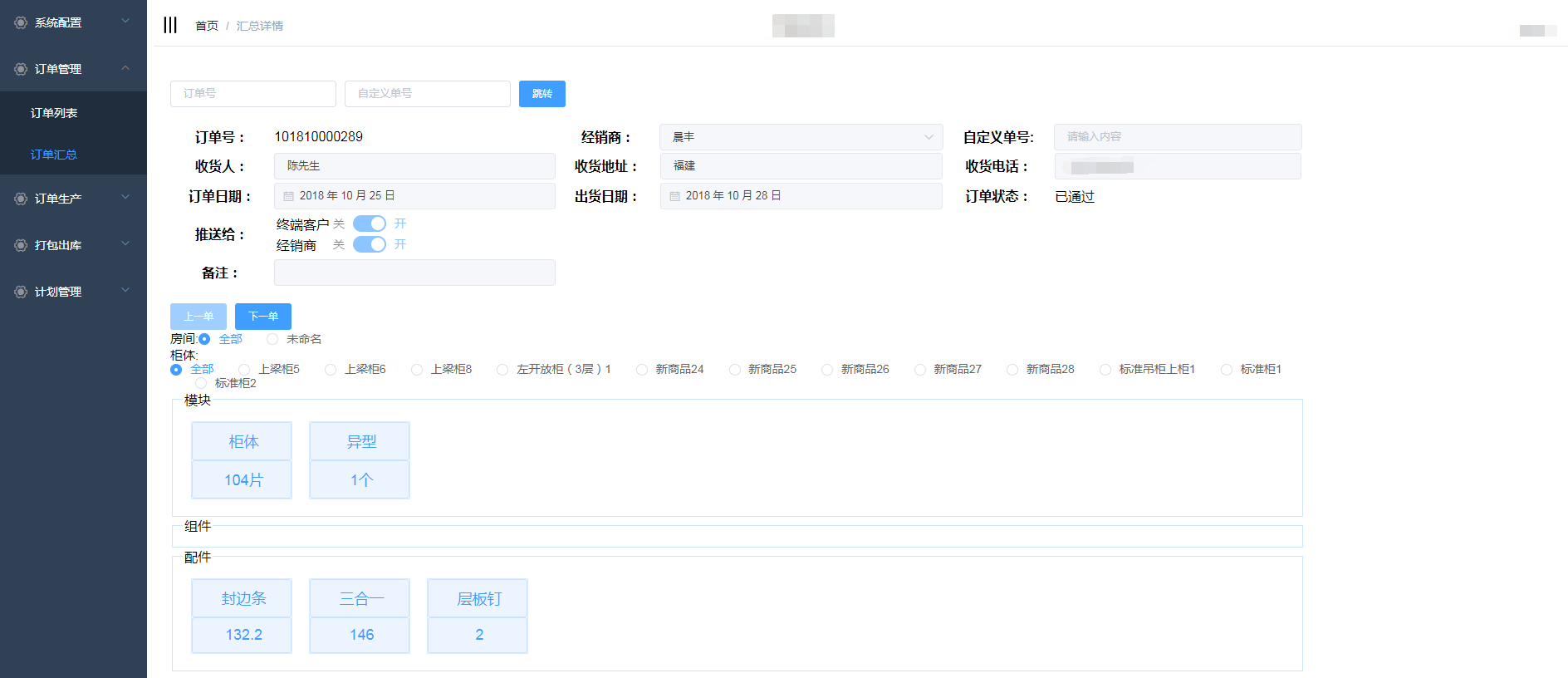The image size is (1568, 678).
Task: Collapse the 订单管理 menu chevron
Action: (125, 67)
